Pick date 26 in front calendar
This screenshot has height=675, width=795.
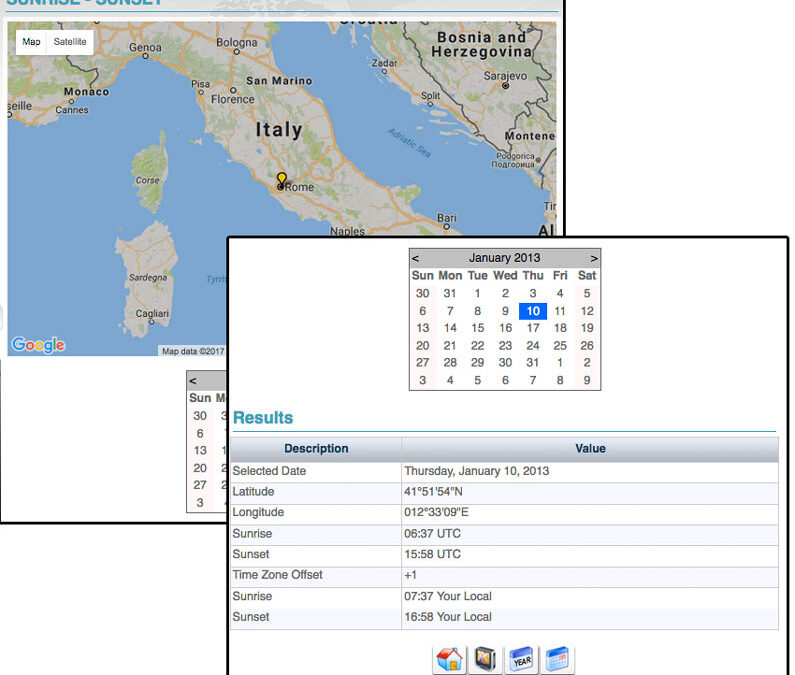[587, 345]
